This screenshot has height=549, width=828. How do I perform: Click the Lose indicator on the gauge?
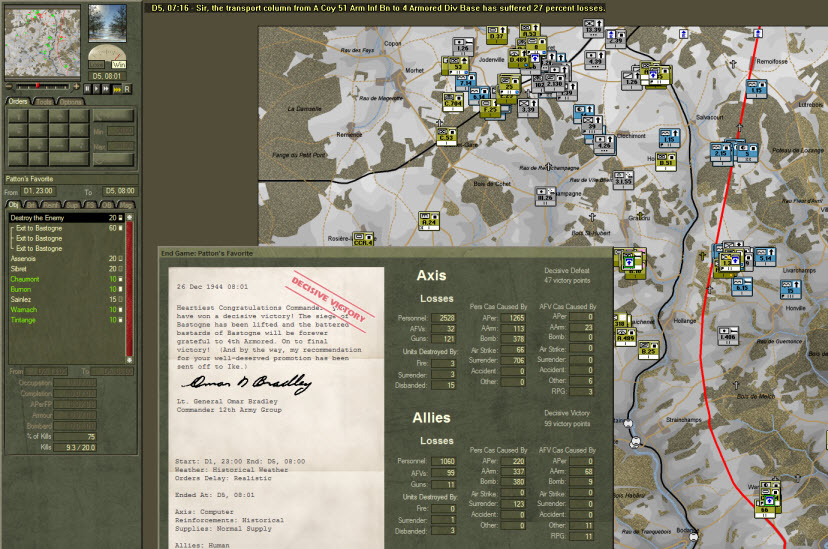96,64
